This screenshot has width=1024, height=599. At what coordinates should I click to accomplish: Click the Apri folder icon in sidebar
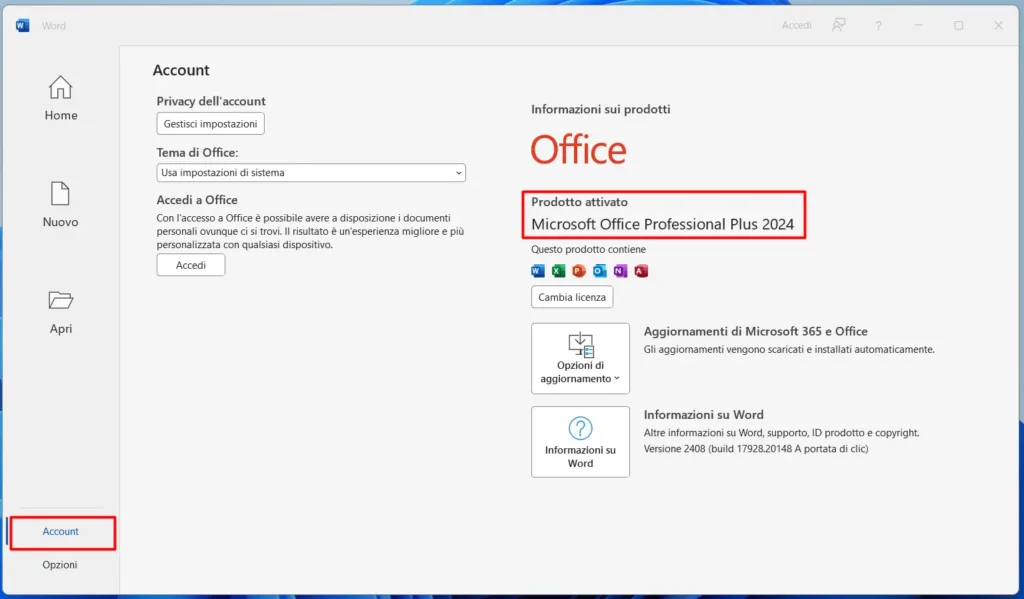(60, 302)
